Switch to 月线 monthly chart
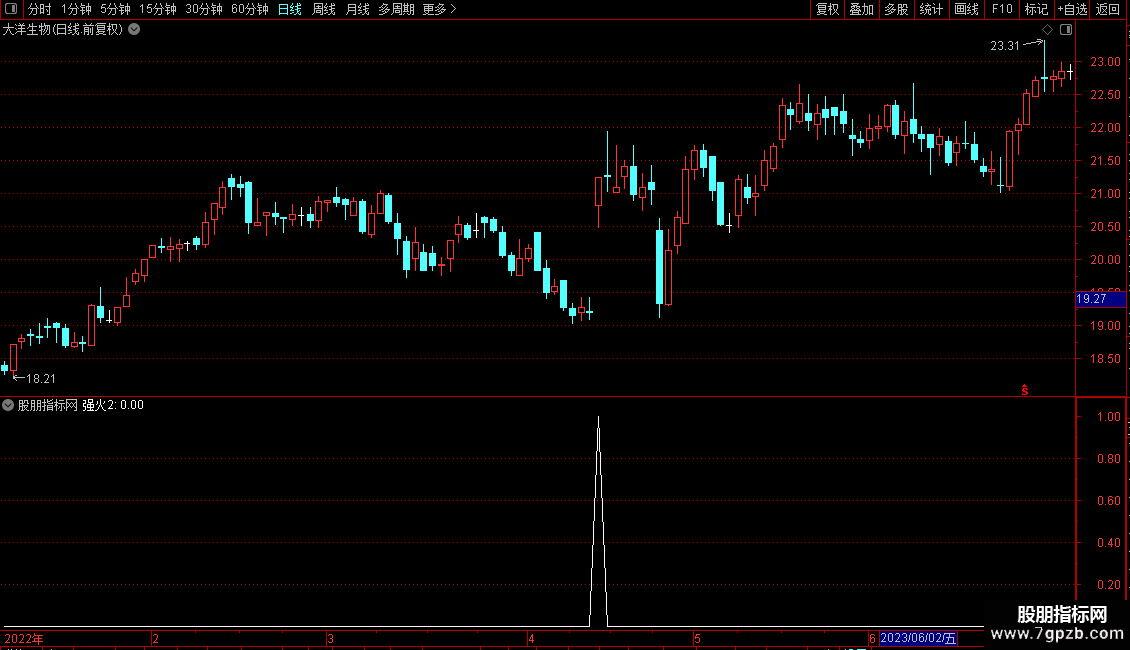This screenshot has height=650, width=1130. coord(357,9)
